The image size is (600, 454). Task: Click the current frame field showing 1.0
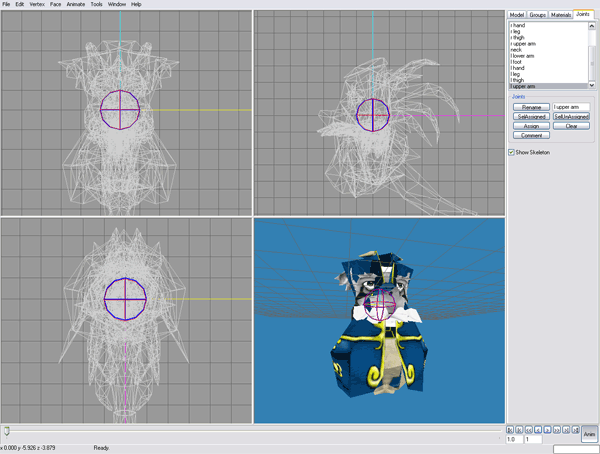(514, 439)
